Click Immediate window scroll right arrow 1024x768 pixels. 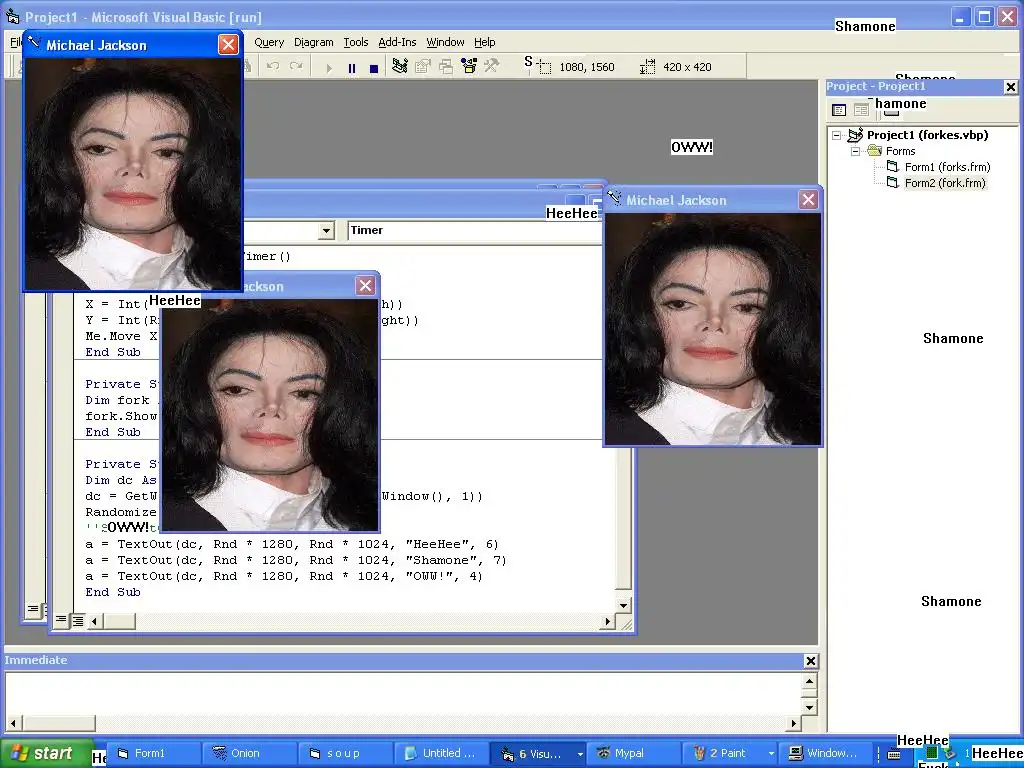(793, 723)
